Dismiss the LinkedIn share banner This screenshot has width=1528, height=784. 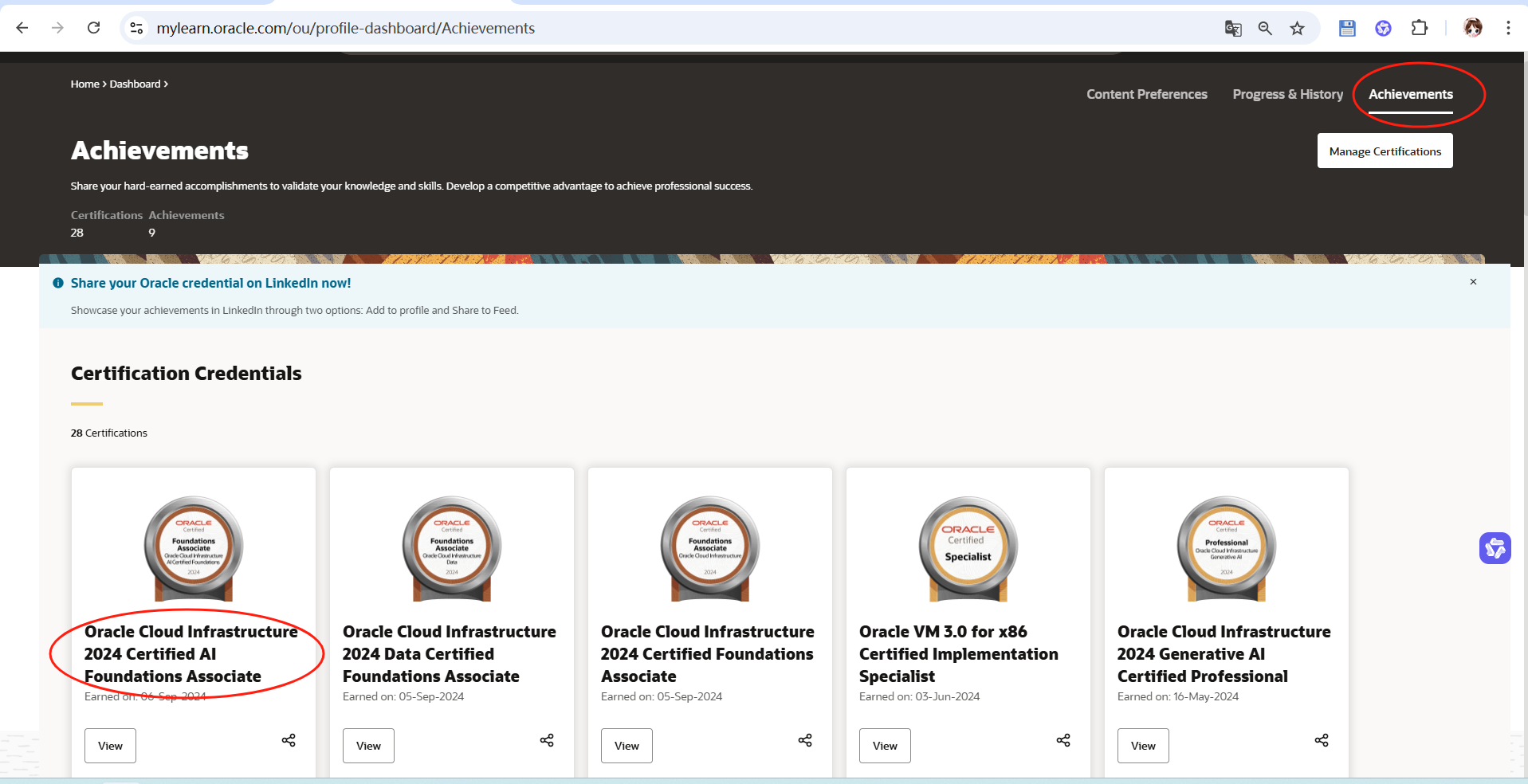click(x=1473, y=282)
